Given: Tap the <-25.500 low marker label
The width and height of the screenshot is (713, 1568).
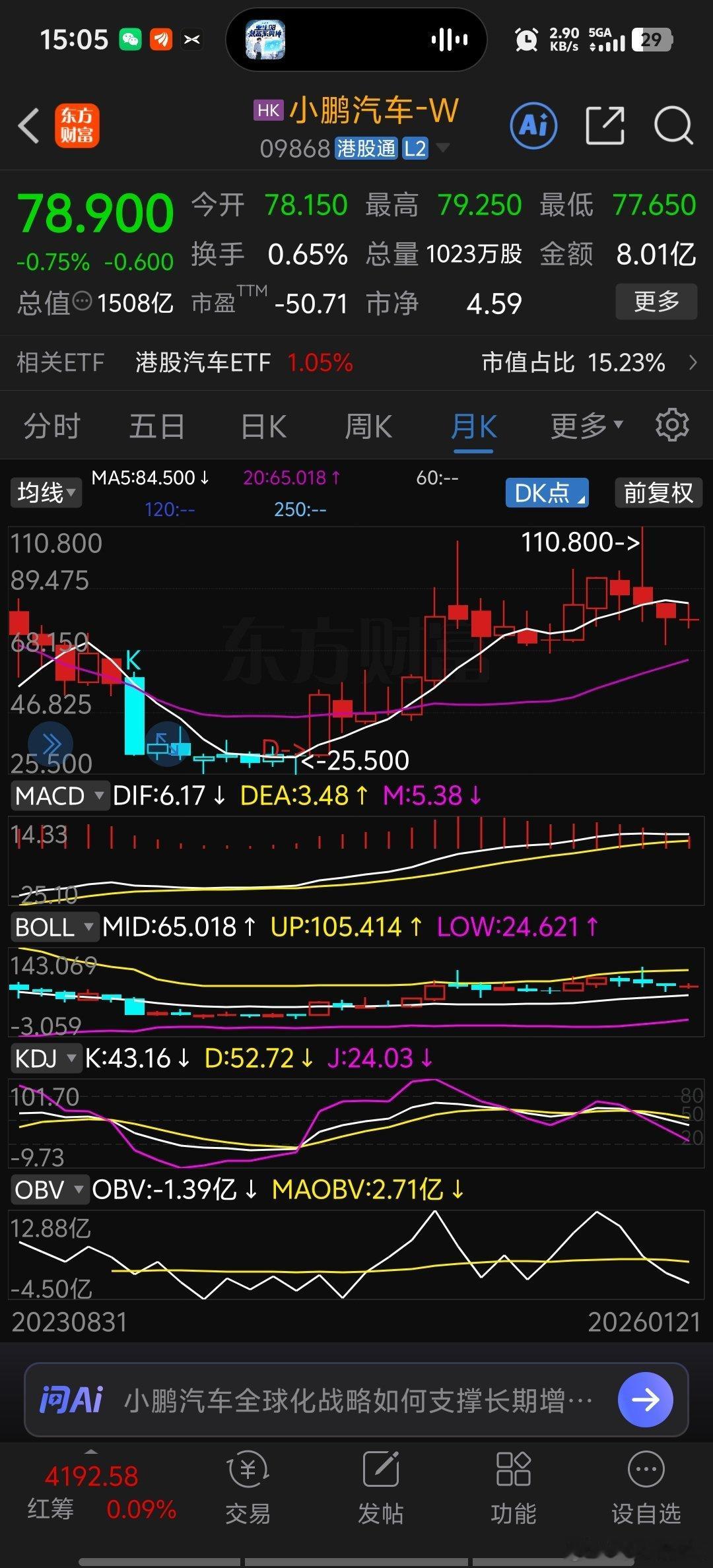Looking at the screenshot, I should (355, 760).
